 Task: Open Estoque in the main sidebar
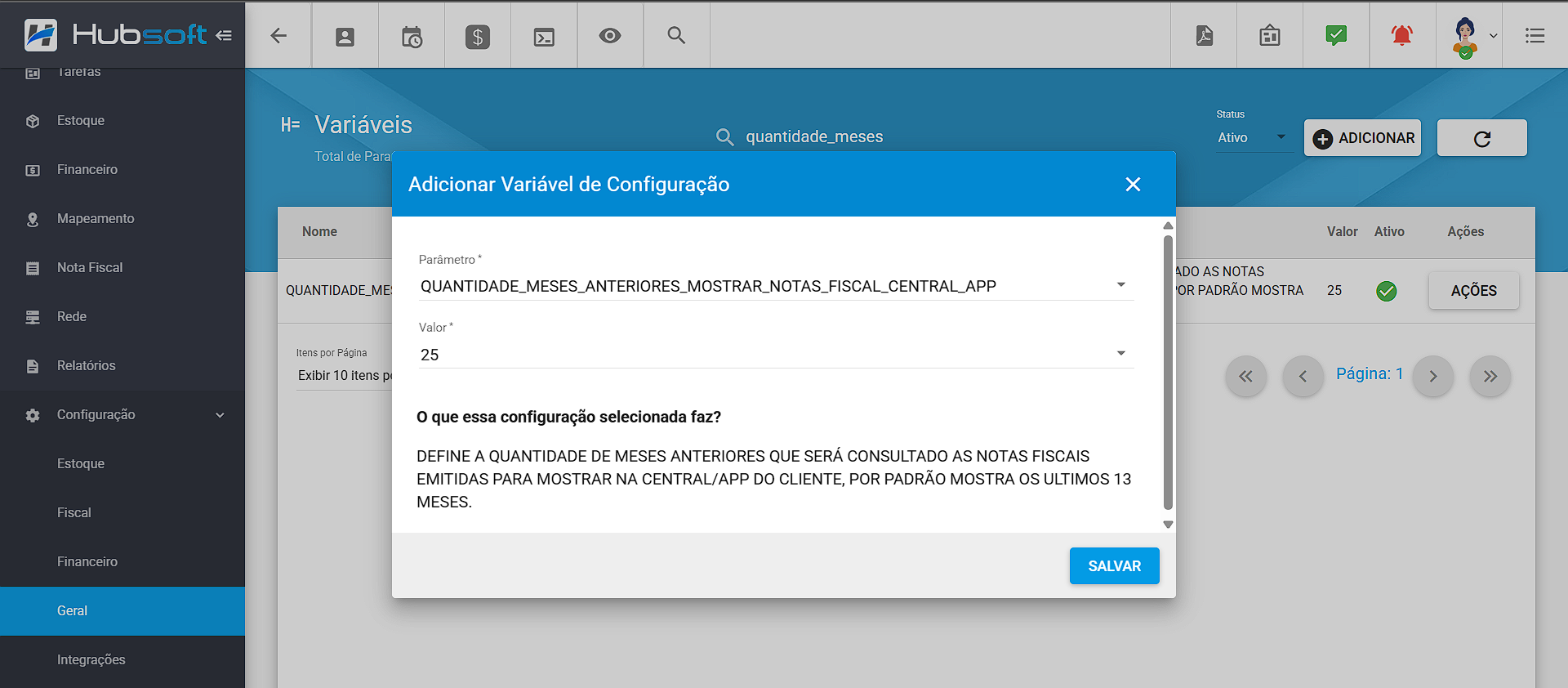tap(122, 121)
